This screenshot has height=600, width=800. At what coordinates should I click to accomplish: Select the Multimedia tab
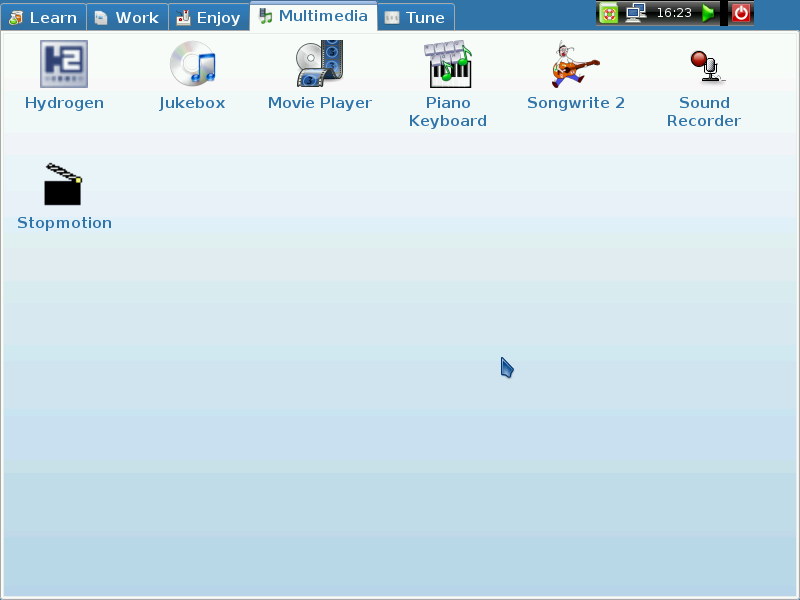click(313, 16)
